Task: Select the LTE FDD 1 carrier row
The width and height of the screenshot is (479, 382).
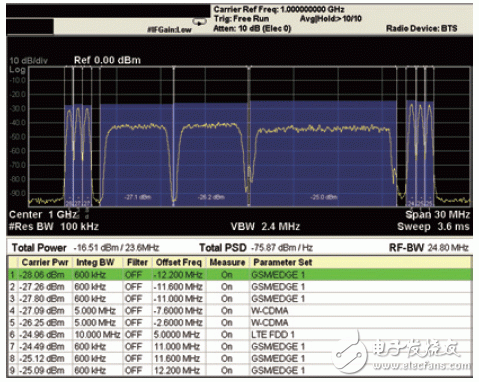Action: tap(240, 335)
